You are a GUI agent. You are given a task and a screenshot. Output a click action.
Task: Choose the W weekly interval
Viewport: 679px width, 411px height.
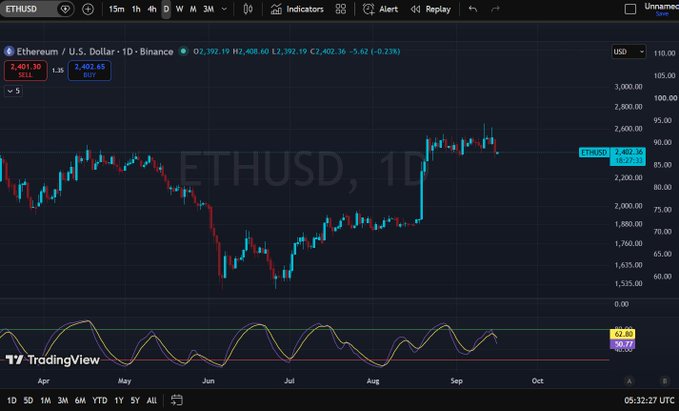tap(179, 9)
